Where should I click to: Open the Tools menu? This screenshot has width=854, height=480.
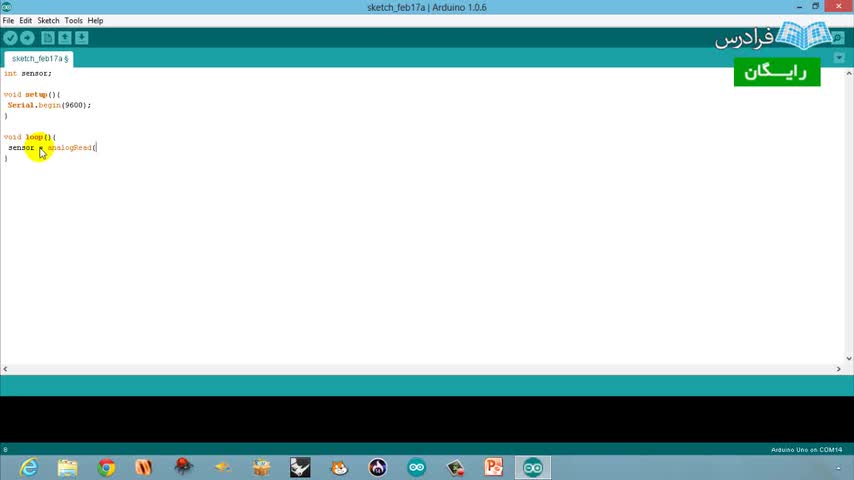[x=74, y=21]
